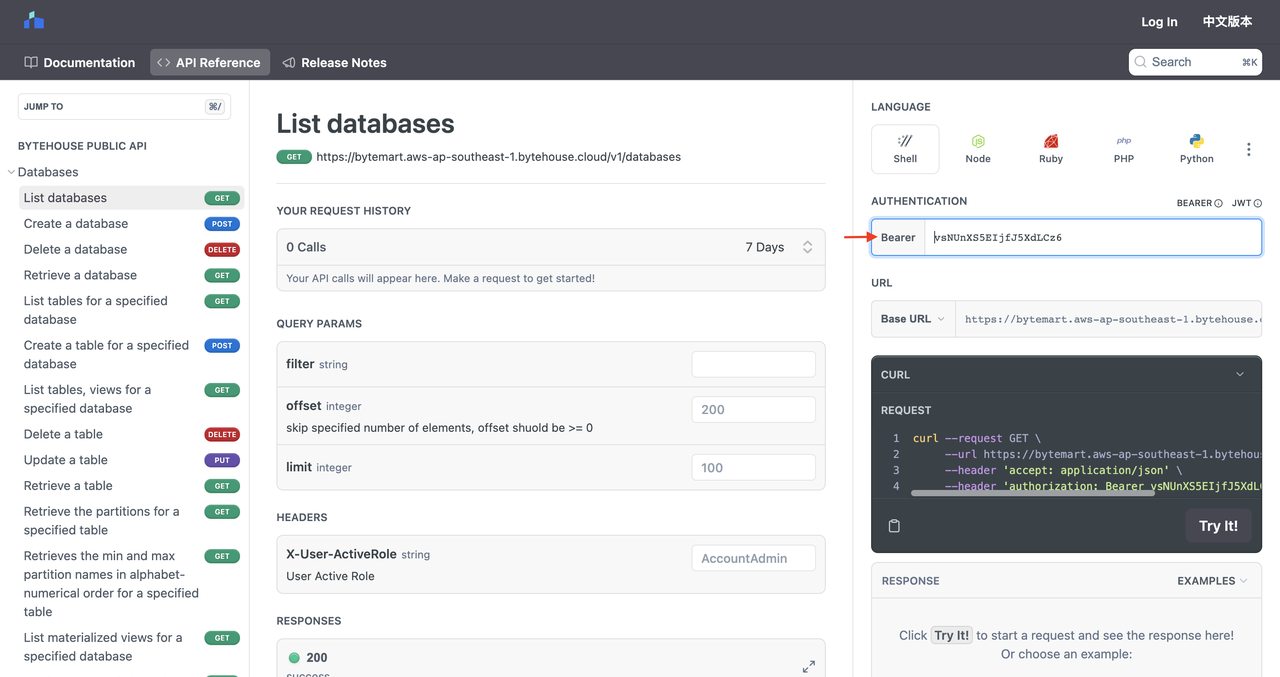1280x677 pixels.
Task: Open the Base URL dropdown
Action: (x=913, y=319)
